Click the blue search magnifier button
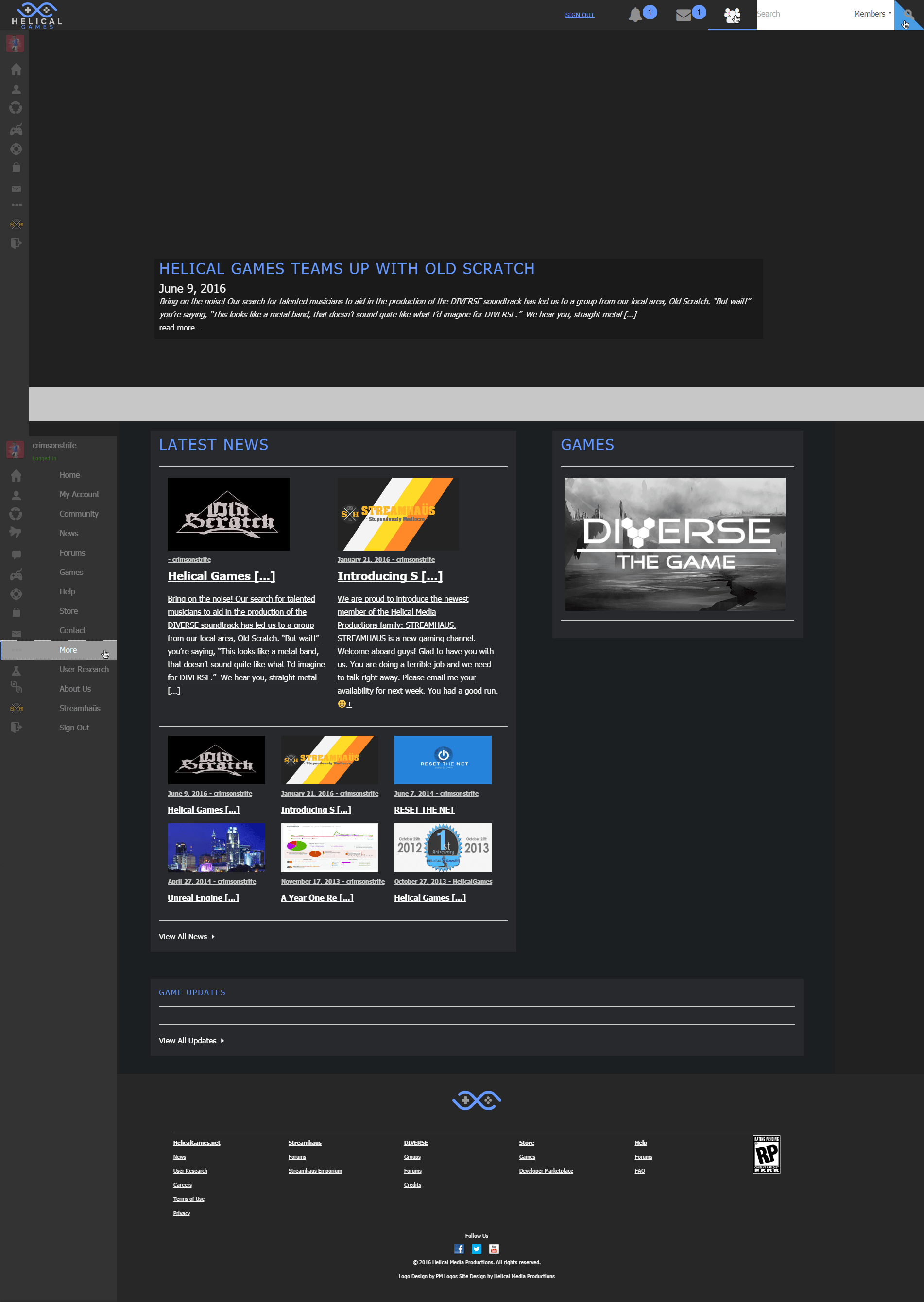Screen dimensions: 924x1302 click(x=908, y=15)
